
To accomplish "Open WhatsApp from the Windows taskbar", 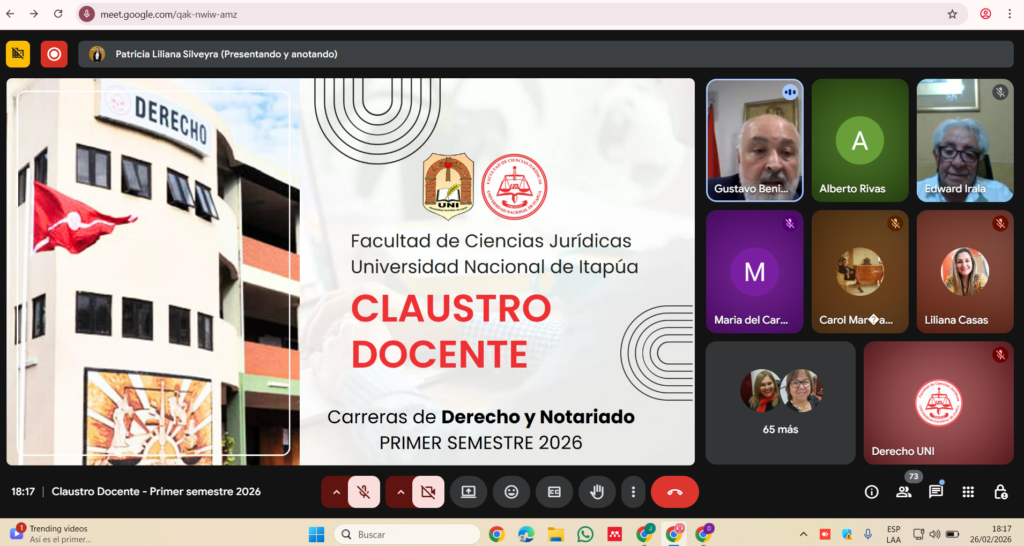I will point(585,534).
